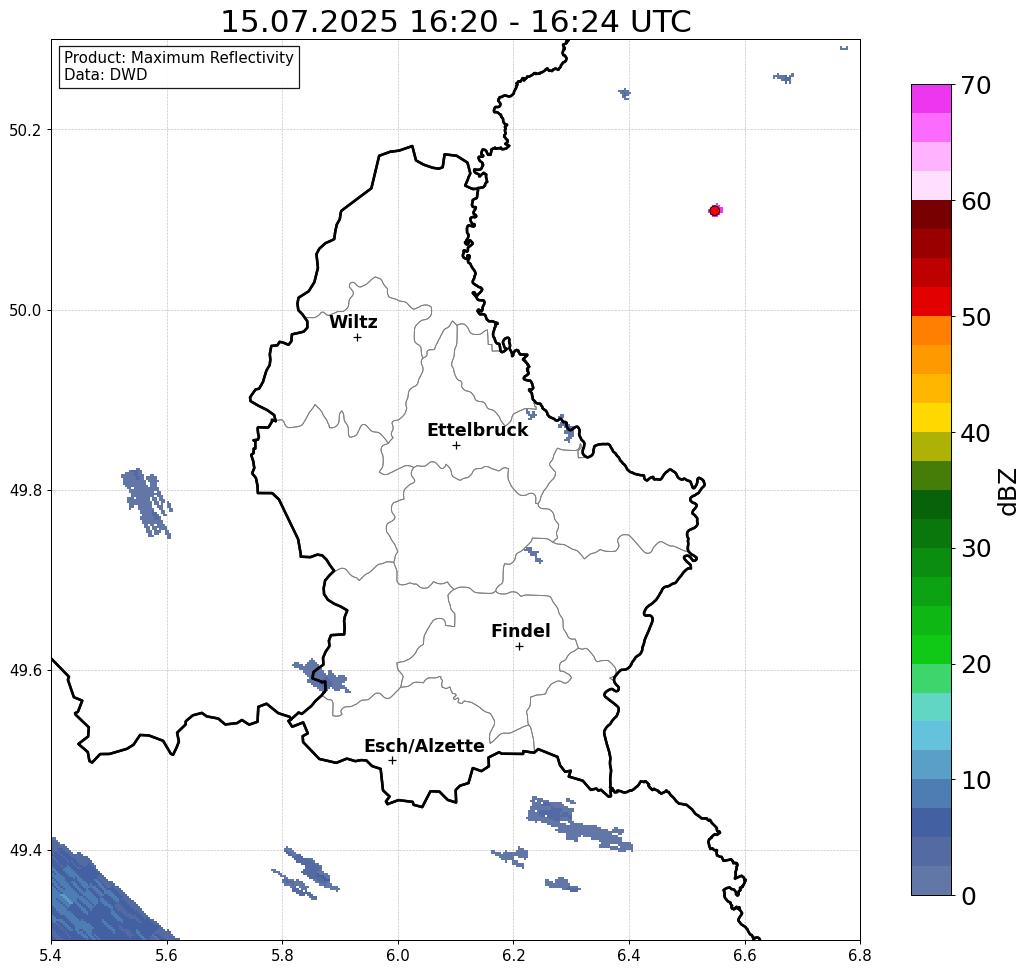1029x973 pixels.
Task: Click the longitude tick label 6.8
Action: [860, 955]
